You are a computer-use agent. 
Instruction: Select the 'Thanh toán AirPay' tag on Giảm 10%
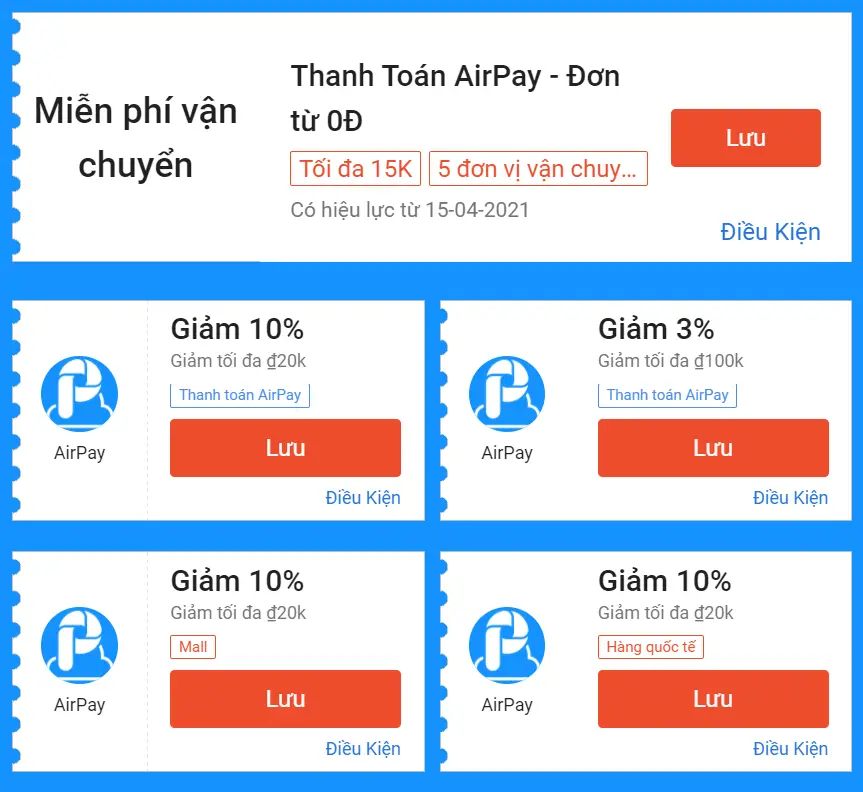[x=240, y=395]
